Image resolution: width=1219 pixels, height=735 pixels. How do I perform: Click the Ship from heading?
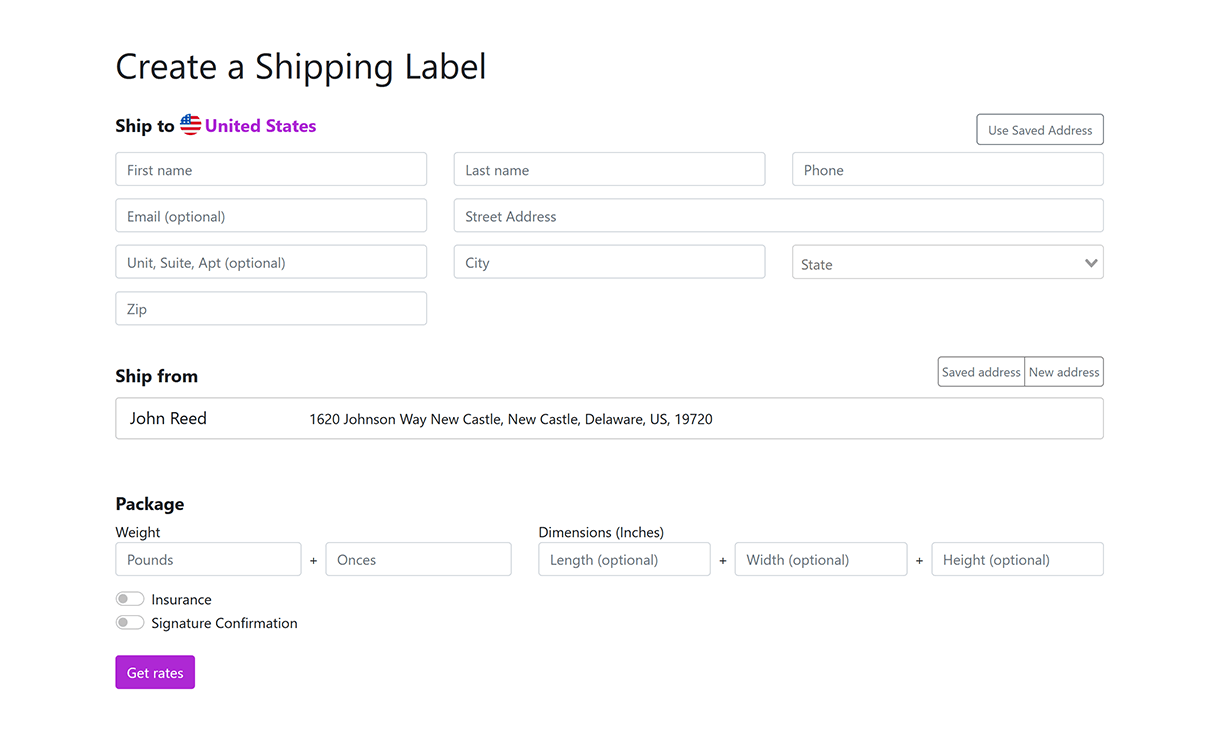157,376
